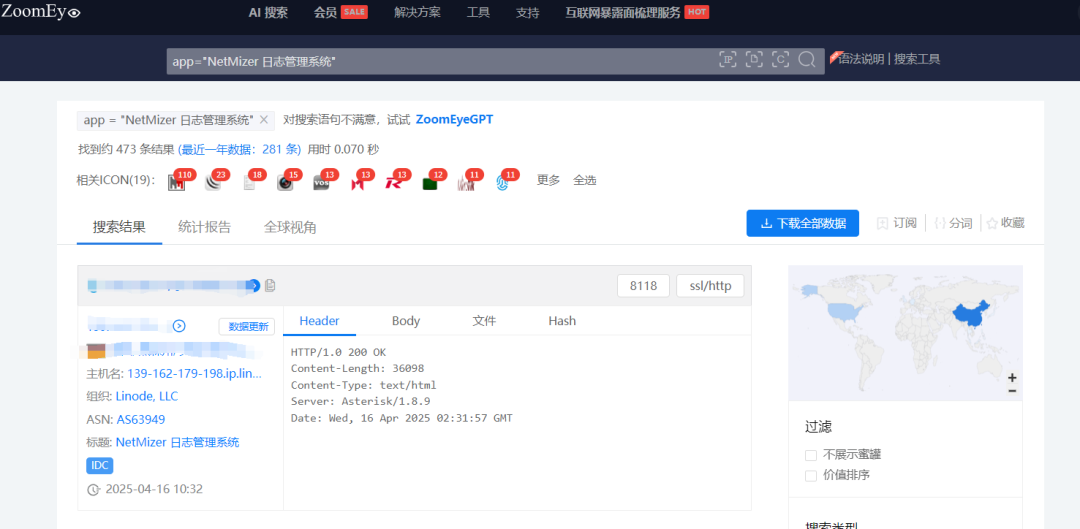The height and width of the screenshot is (529, 1080).
Task: Click 下载全部数据 button
Action: 802,223
